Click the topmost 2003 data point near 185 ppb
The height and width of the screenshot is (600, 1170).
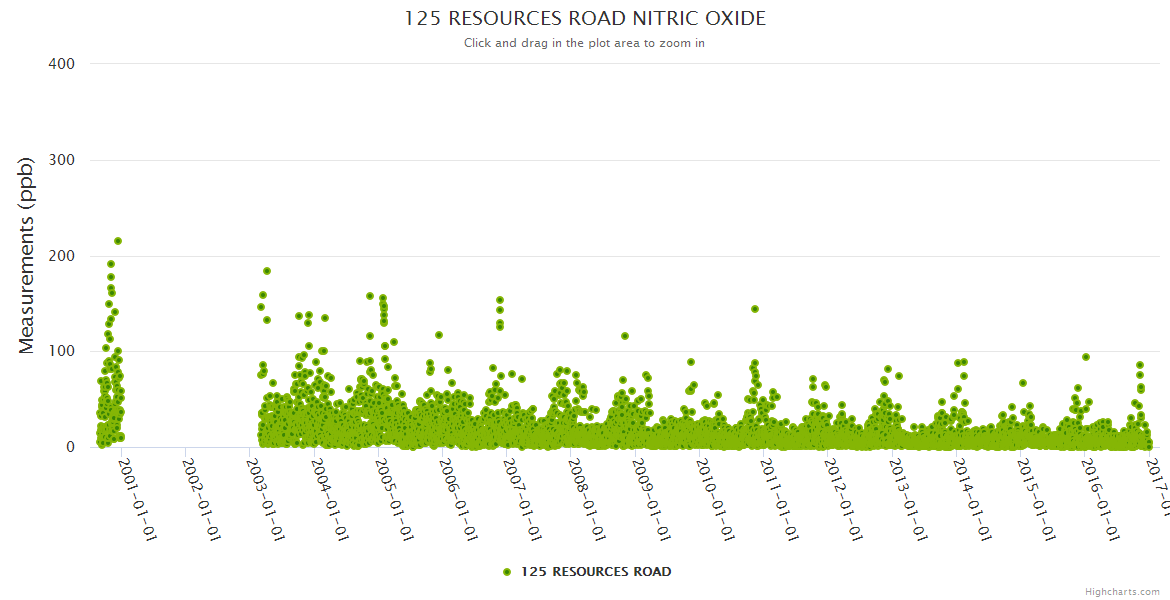pyautogui.click(x=267, y=271)
